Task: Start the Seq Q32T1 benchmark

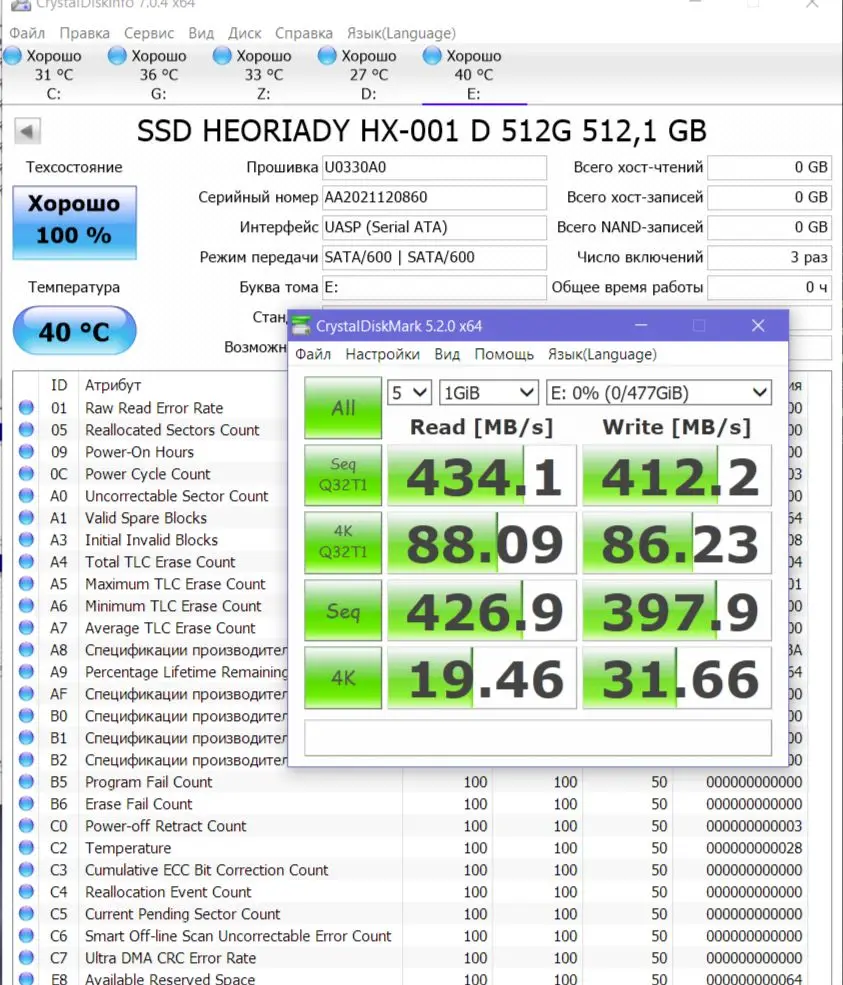Action: click(343, 475)
